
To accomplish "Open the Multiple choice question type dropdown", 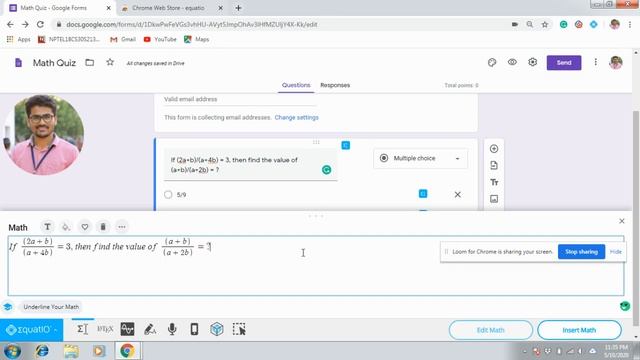I will pos(420,158).
